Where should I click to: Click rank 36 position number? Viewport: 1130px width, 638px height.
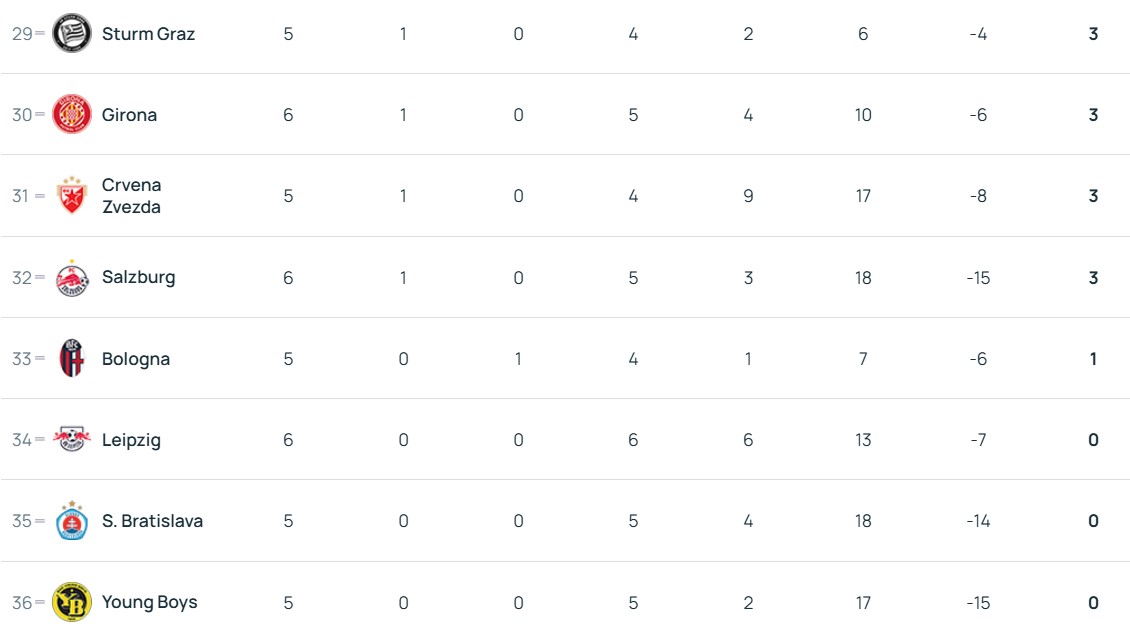click(x=22, y=602)
